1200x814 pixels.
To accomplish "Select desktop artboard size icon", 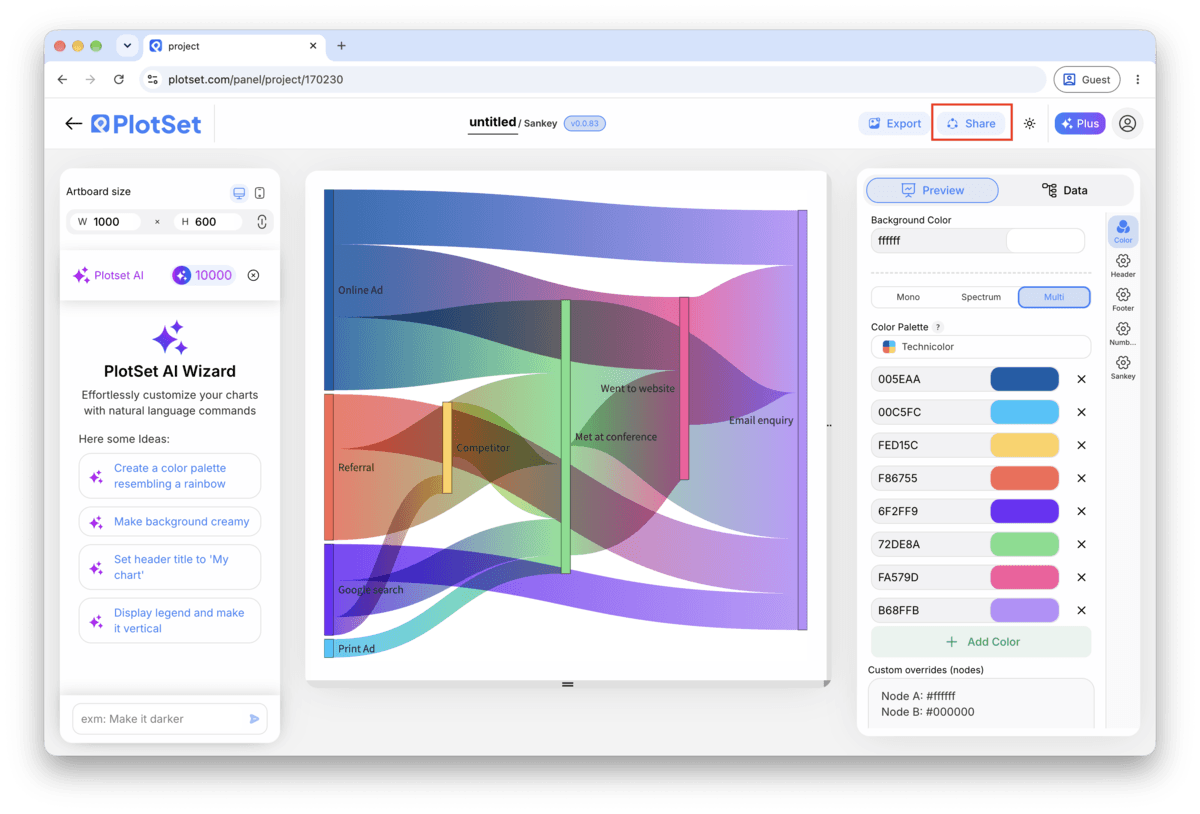I will [x=239, y=193].
